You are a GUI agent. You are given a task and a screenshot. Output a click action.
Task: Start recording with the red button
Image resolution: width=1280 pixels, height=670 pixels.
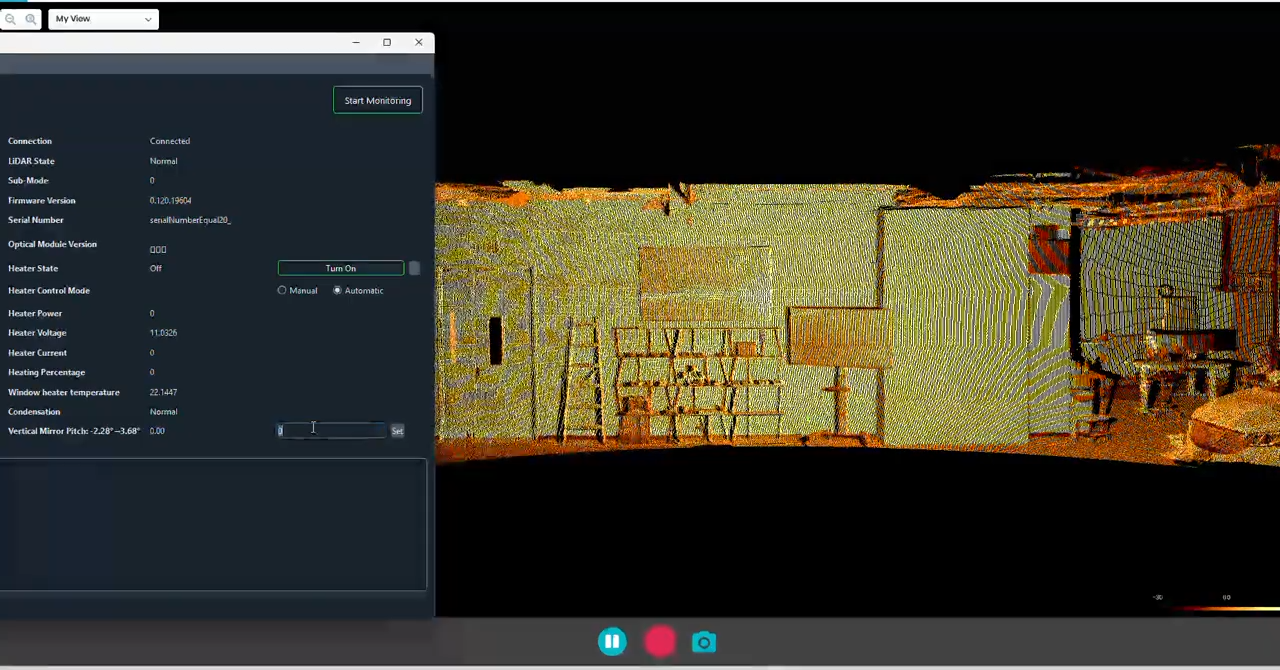[x=660, y=642]
